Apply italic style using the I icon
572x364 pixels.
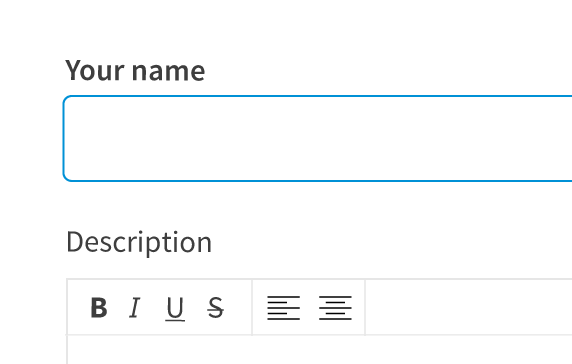135,308
